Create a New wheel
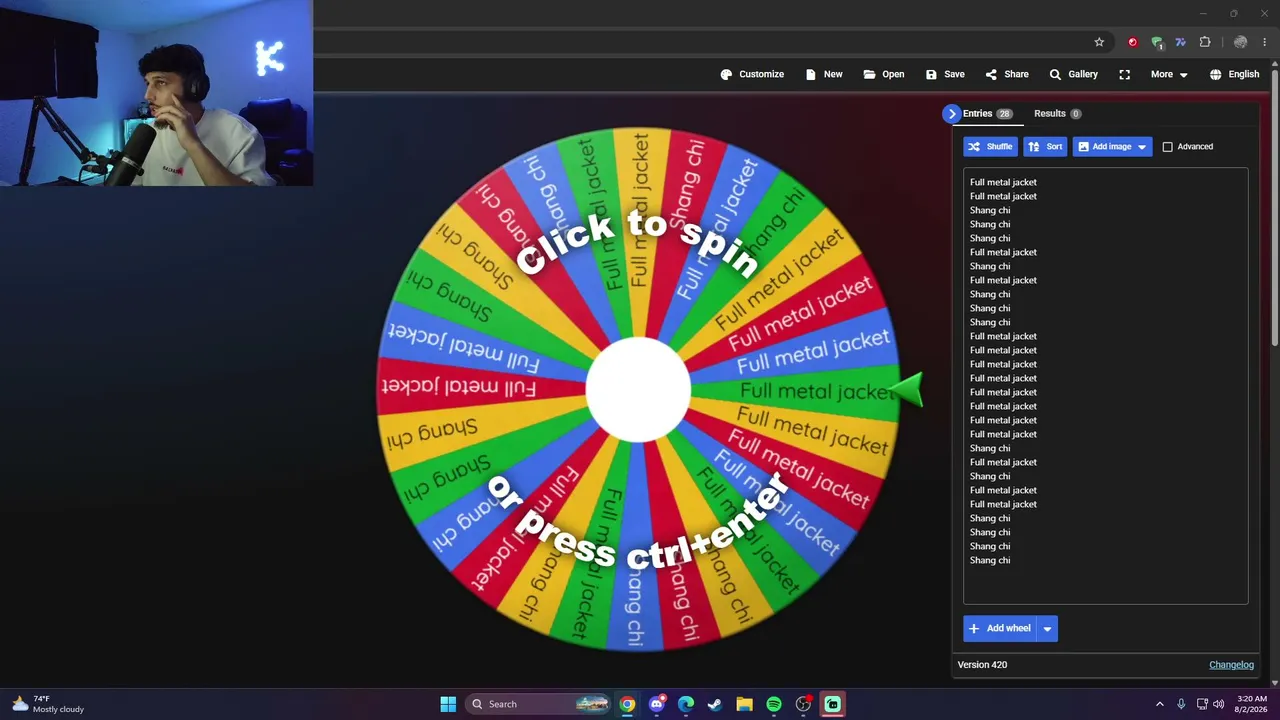The width and height of the screenshot is (1280, 720). (824, 74)
